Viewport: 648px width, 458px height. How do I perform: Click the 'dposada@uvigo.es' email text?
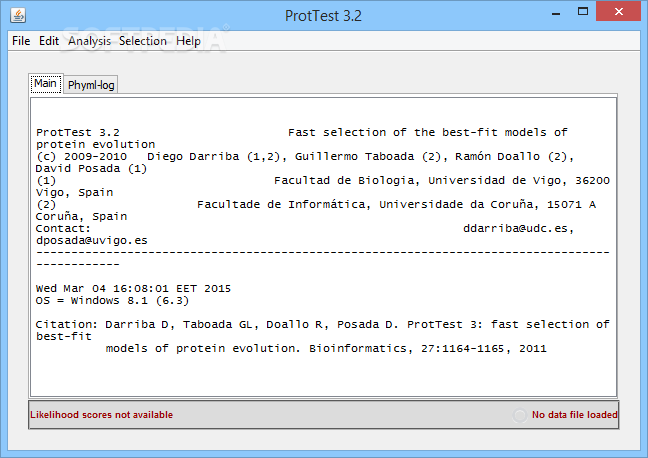point(92,241)
